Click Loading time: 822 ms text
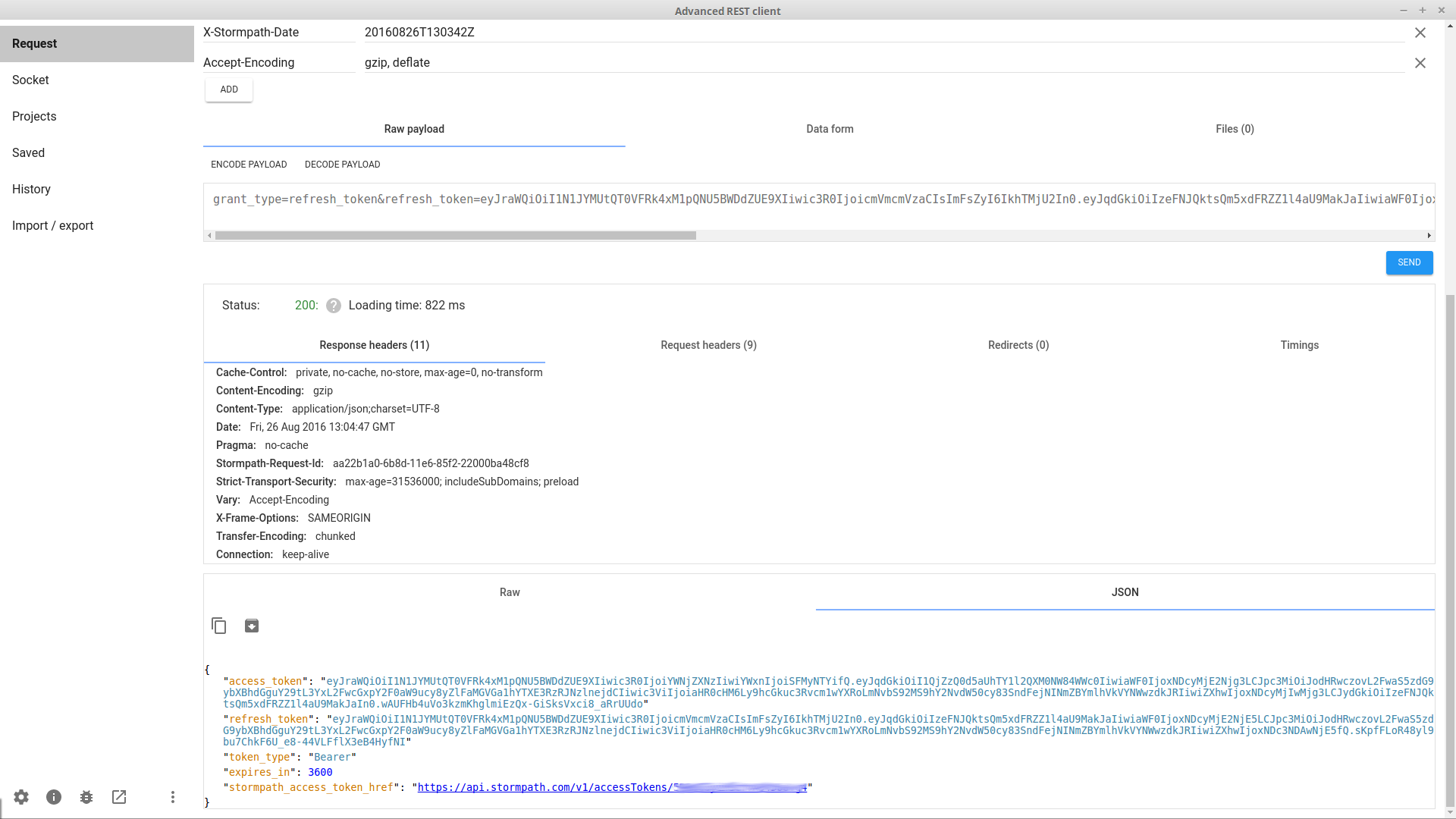 406,306
